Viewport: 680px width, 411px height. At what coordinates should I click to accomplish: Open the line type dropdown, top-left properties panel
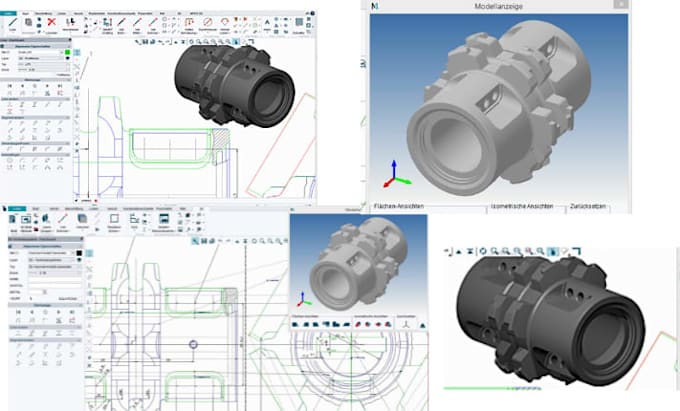point(43,64)
